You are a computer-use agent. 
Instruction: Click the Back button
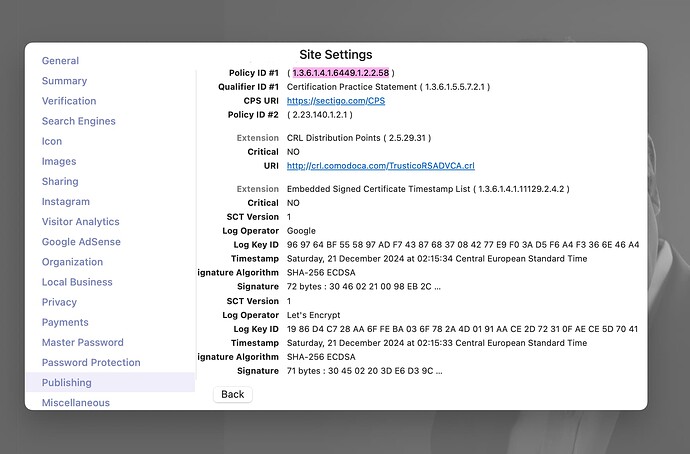click(233, 394)
